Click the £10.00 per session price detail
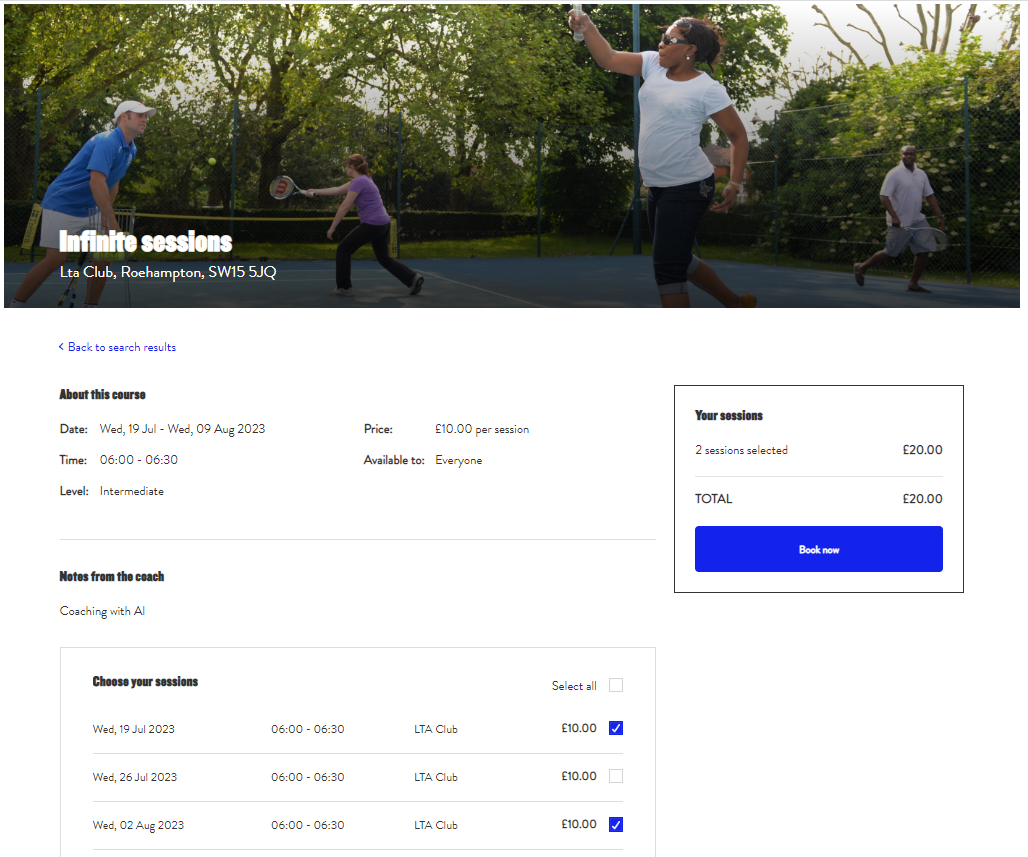Screen dimensions: 1028x857 [481, 429]
